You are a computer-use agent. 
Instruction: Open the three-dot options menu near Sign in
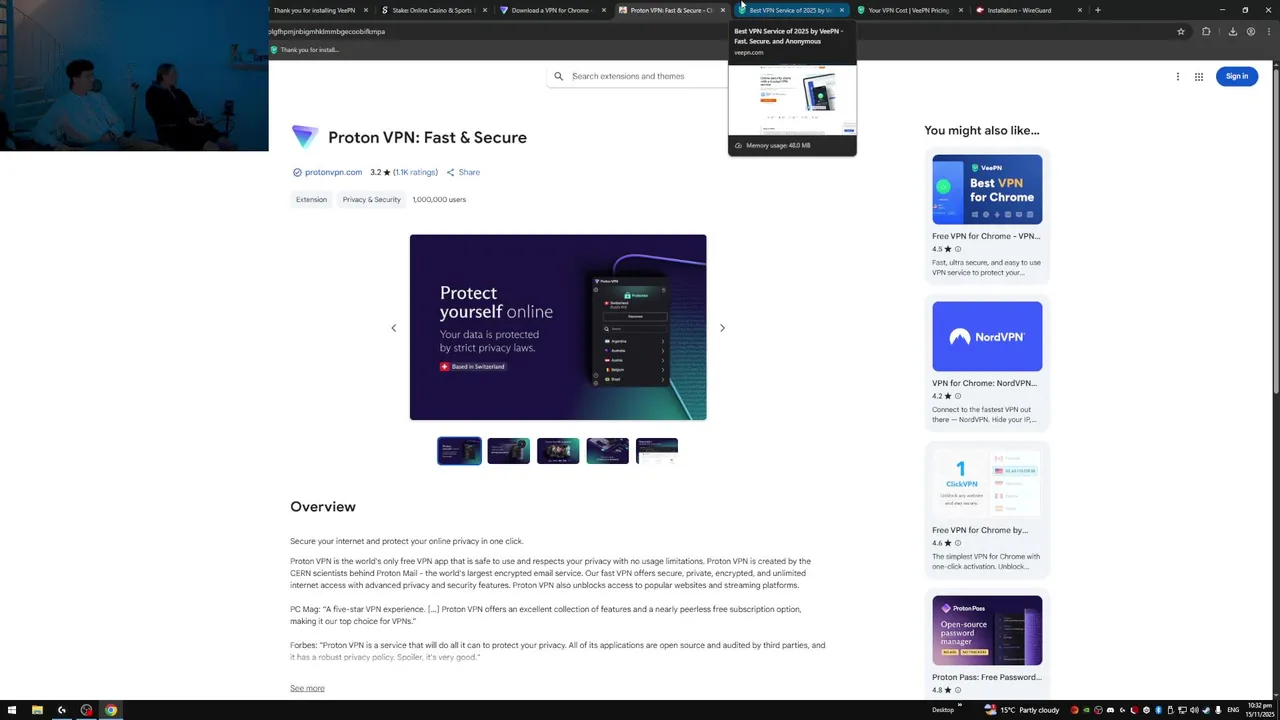pos(1178,76)
